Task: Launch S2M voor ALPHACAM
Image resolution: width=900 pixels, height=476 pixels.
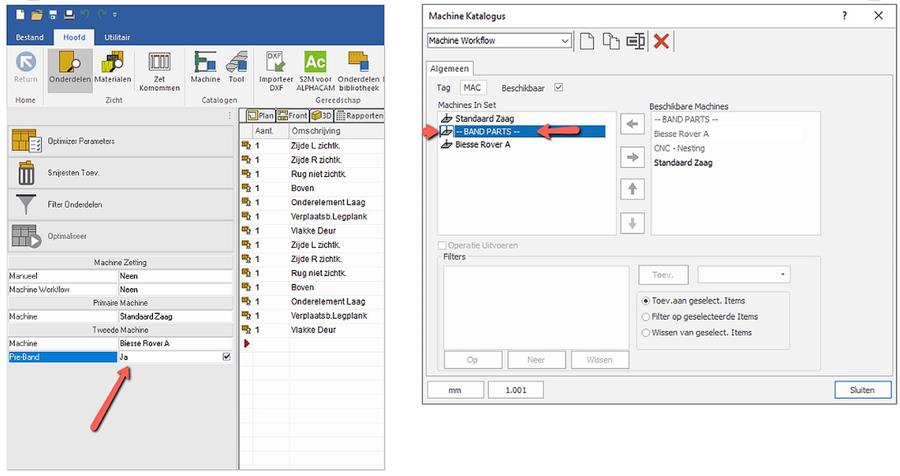Action: pyautogui.click(x=315, y=69)
